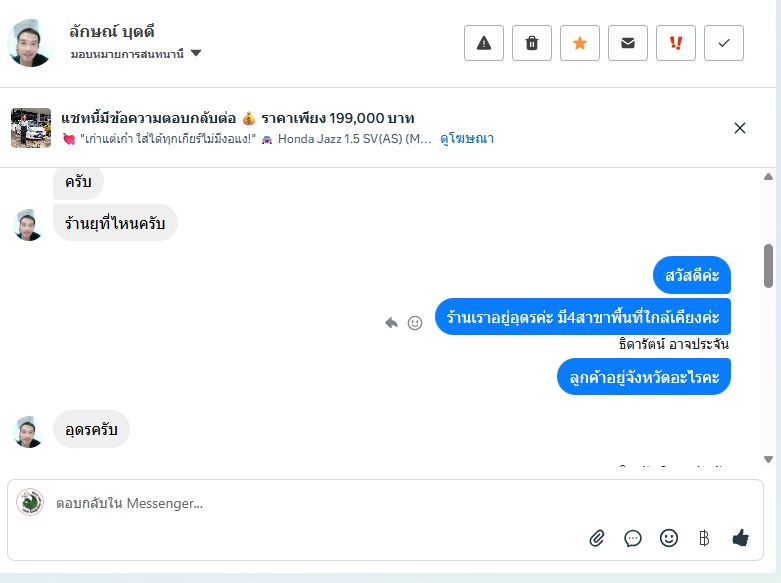
Task: Delete conversation with the trash icon
Action: [531, 43]
